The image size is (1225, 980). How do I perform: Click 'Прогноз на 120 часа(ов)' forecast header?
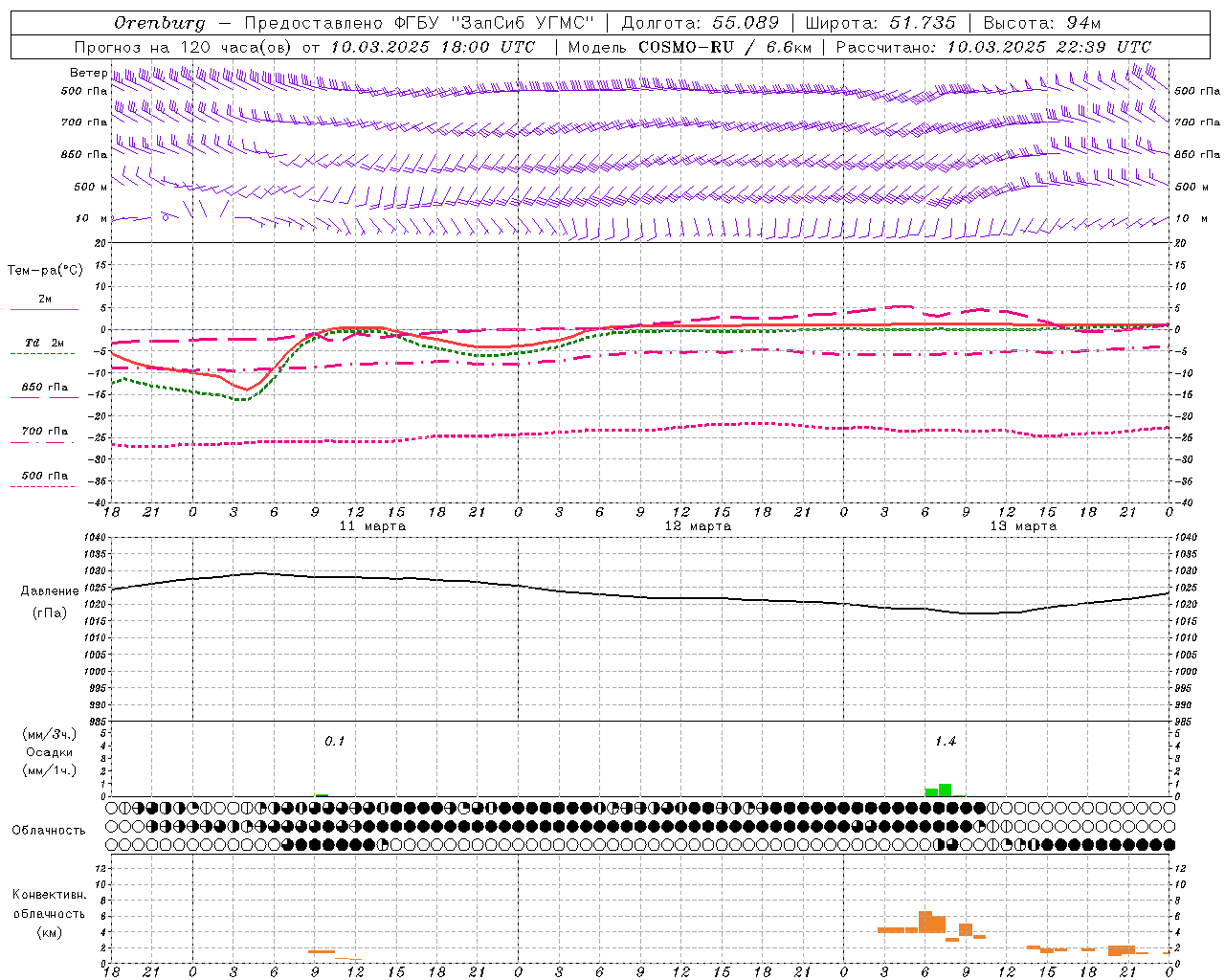184,47
